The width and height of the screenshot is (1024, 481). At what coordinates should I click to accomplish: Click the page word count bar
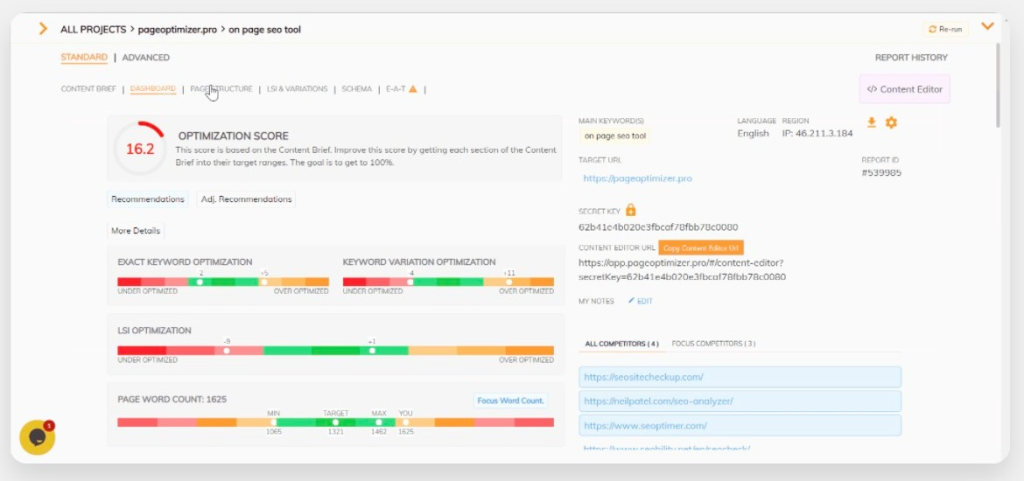pos(336,422)
